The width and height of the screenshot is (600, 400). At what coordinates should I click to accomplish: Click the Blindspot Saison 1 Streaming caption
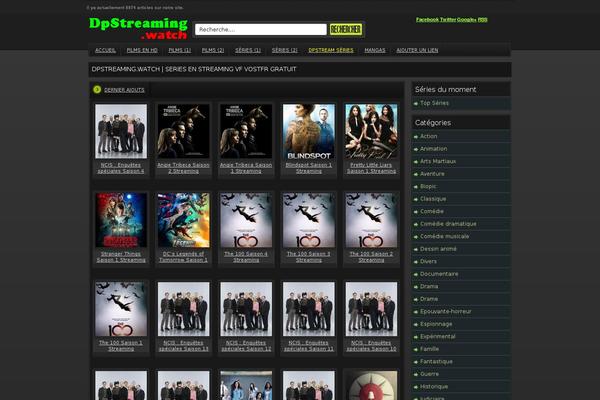click(x=309, y=168)
